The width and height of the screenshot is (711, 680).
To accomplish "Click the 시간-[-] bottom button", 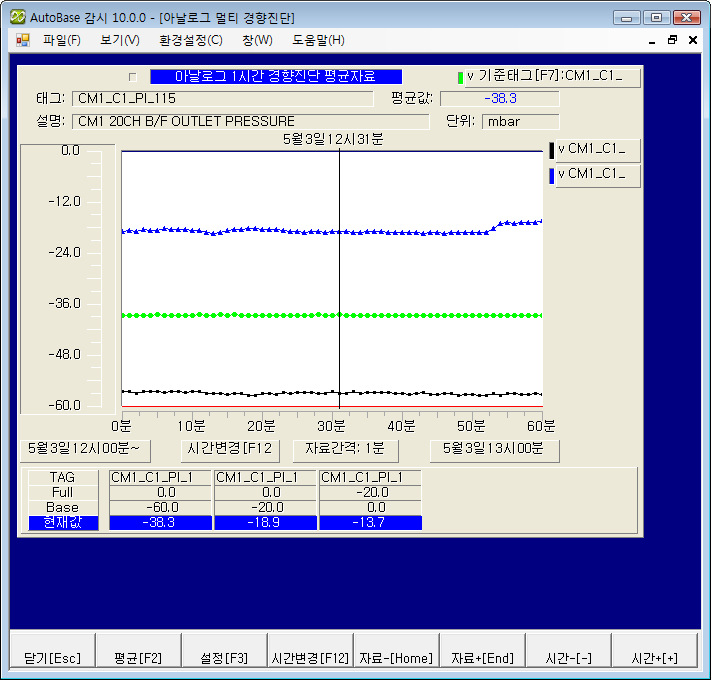I will tap(568, 650).
